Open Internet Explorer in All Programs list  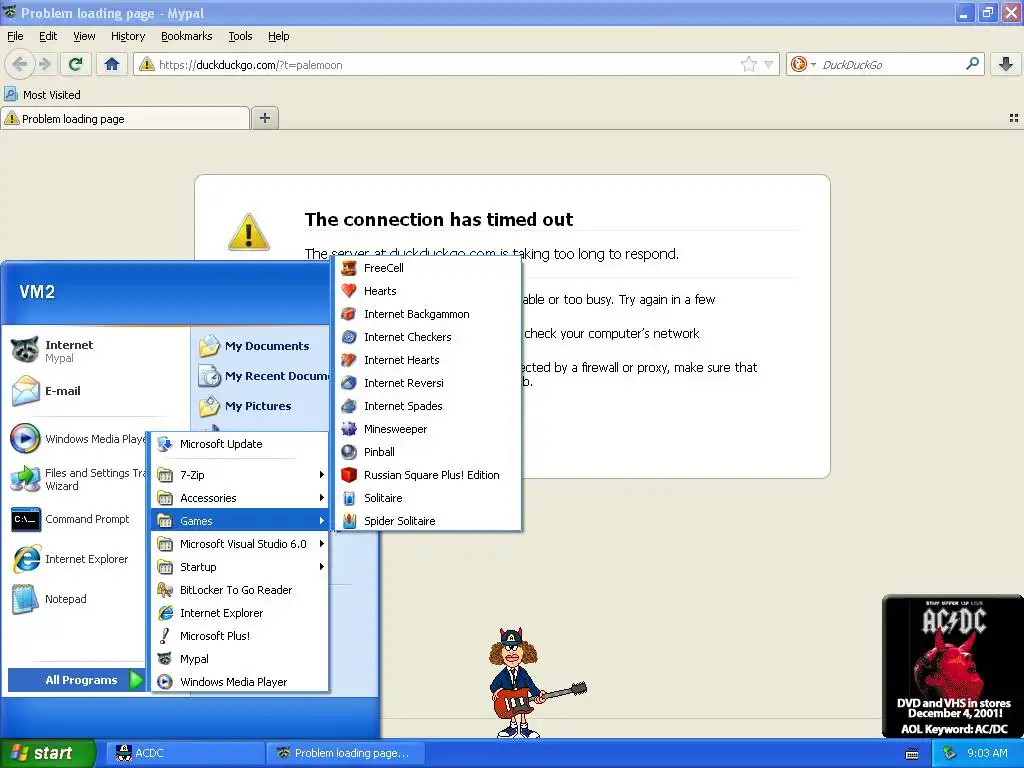(240, 613)
